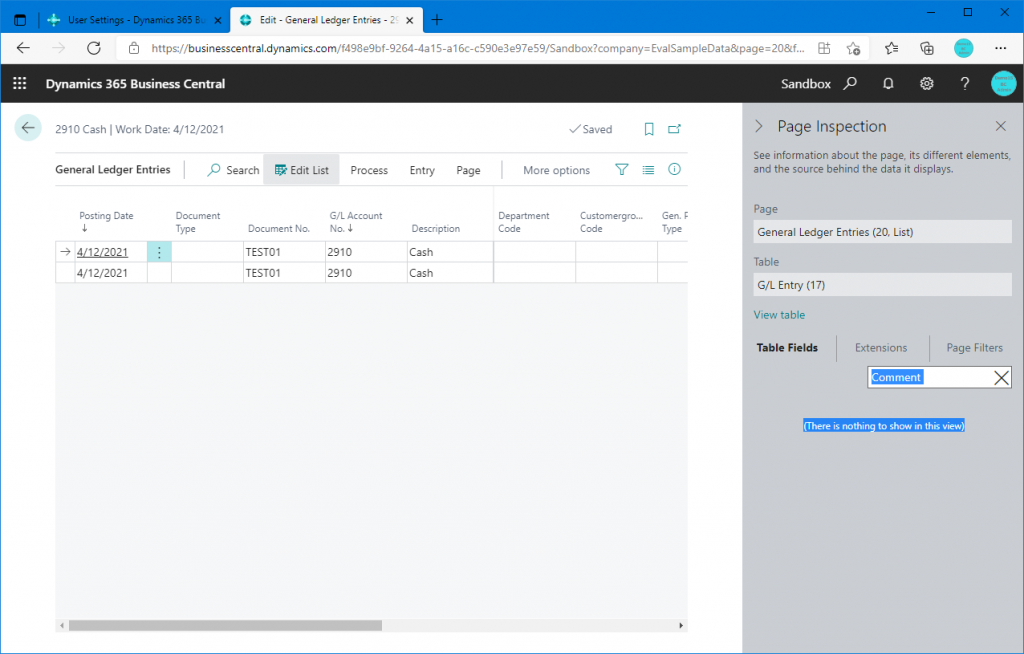Click the scrollbar right arrow
The image size is (1024, 654).
(x=681, y=626)
